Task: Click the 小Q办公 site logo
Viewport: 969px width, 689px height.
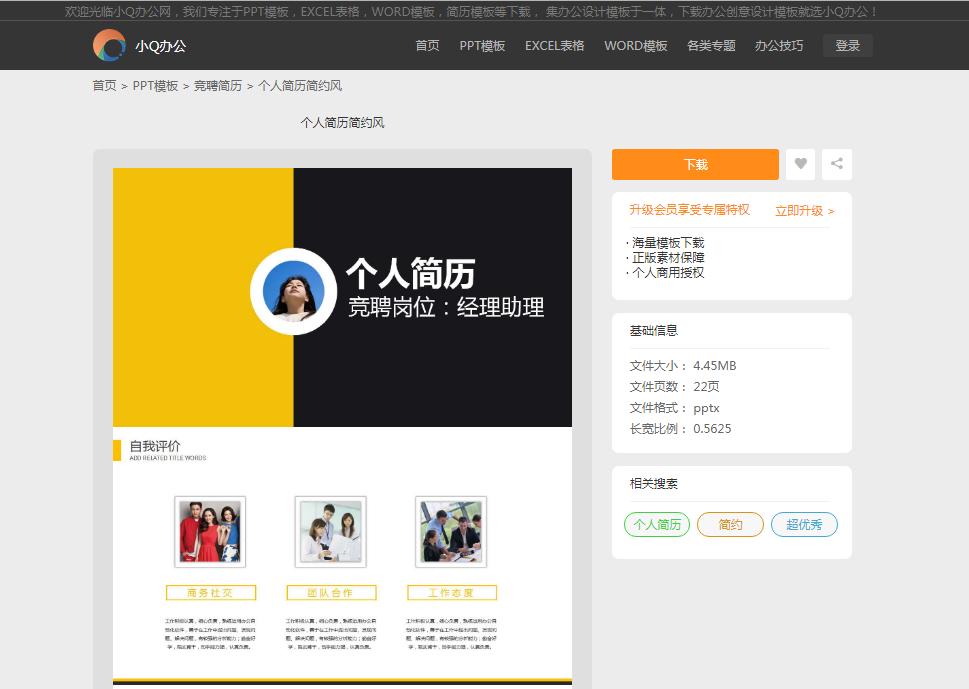Action: tap(138, 45)
